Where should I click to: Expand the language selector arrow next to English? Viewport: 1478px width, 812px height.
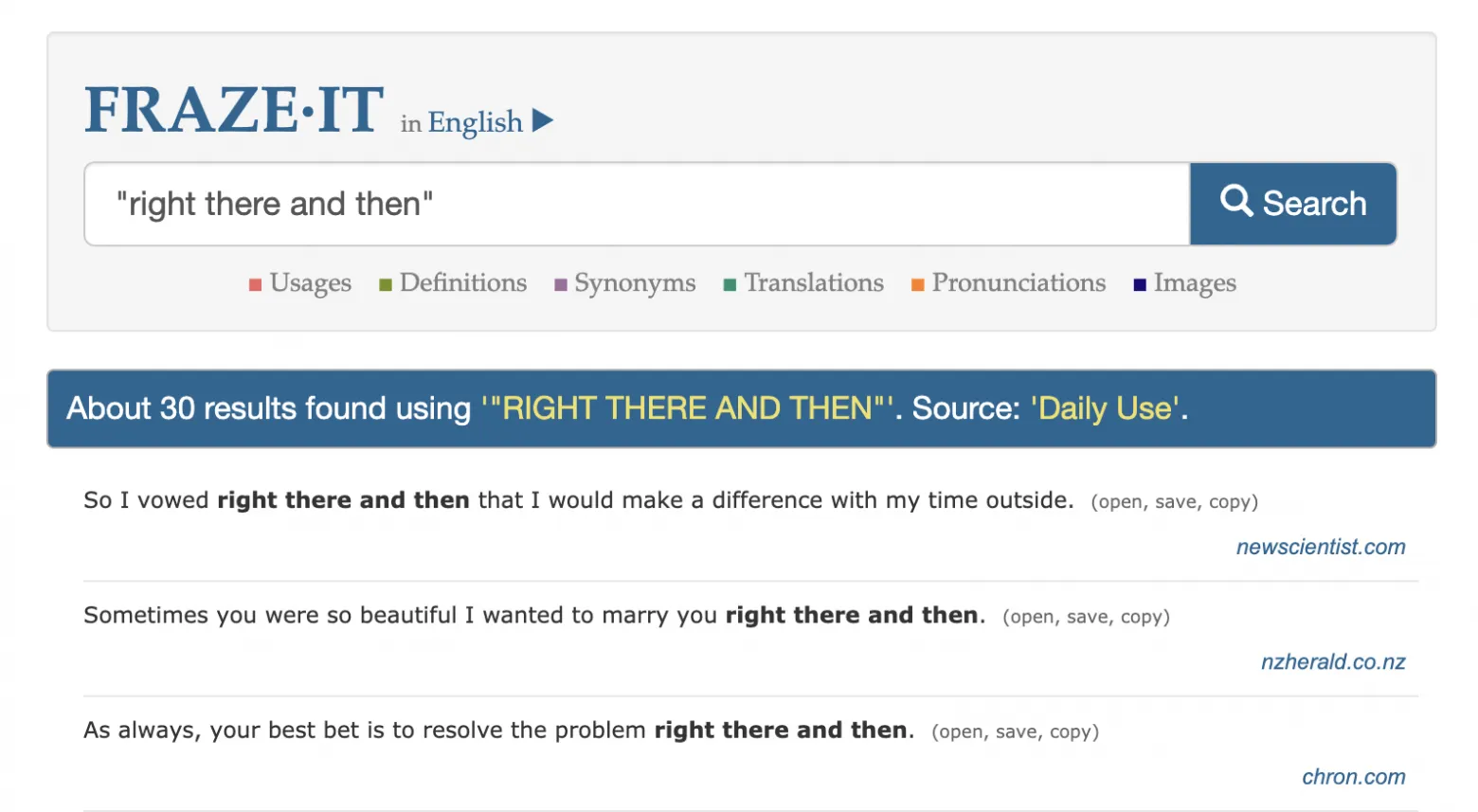(542, 120)
